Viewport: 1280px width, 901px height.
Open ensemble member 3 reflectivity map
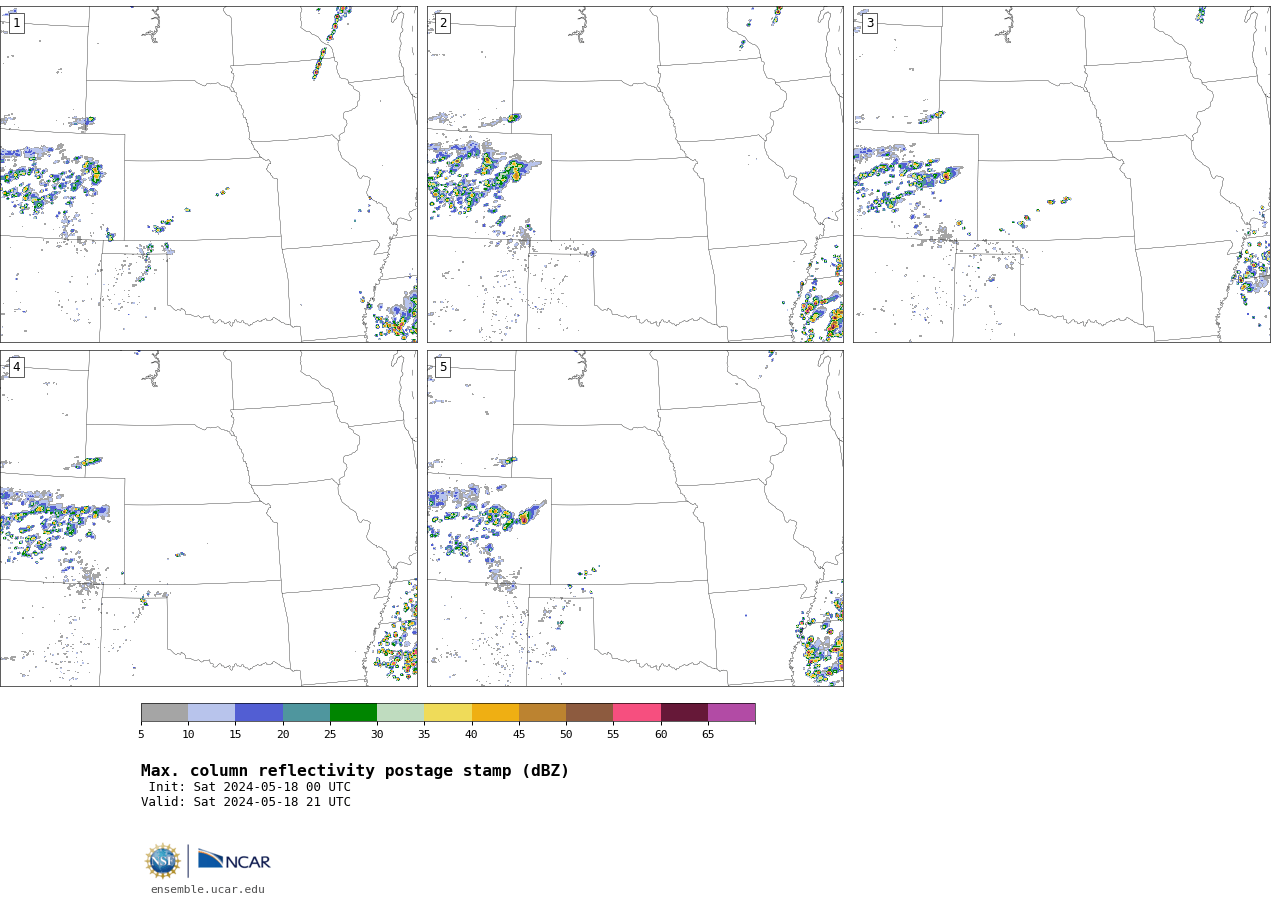[x=1061, y=174]
